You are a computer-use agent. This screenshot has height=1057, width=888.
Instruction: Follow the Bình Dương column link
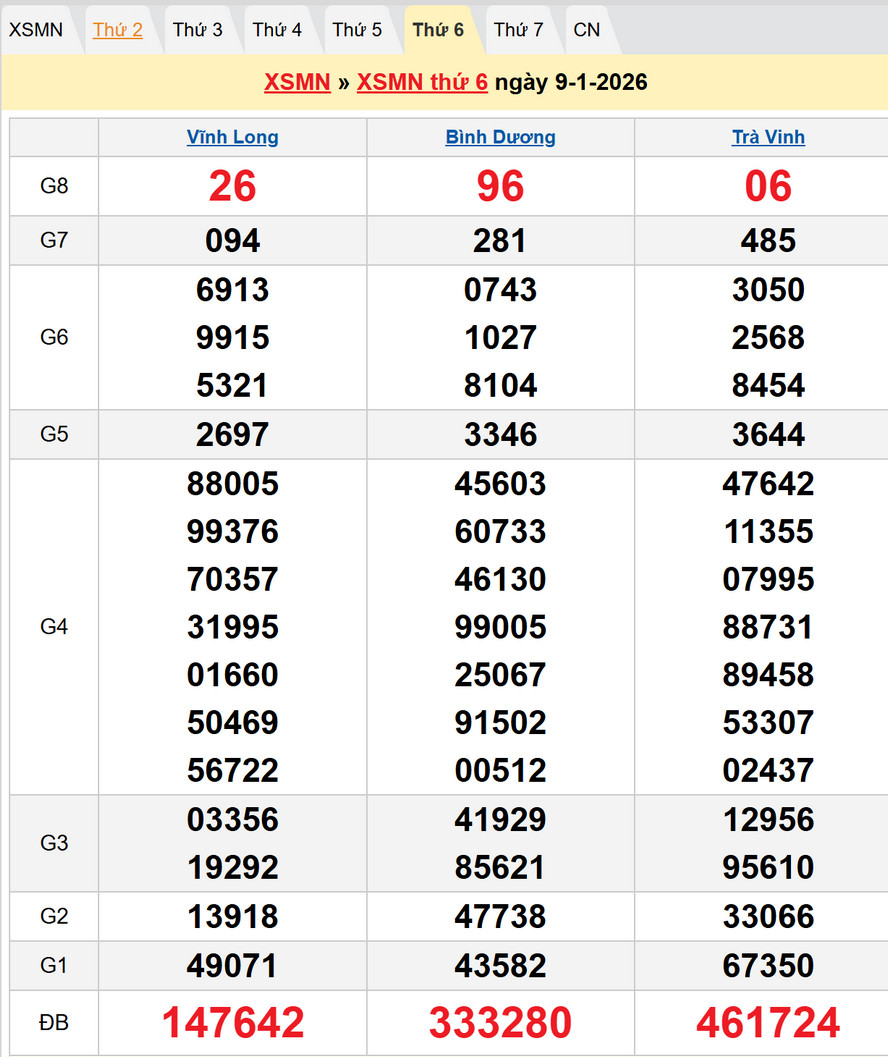(x=500, y=137)
